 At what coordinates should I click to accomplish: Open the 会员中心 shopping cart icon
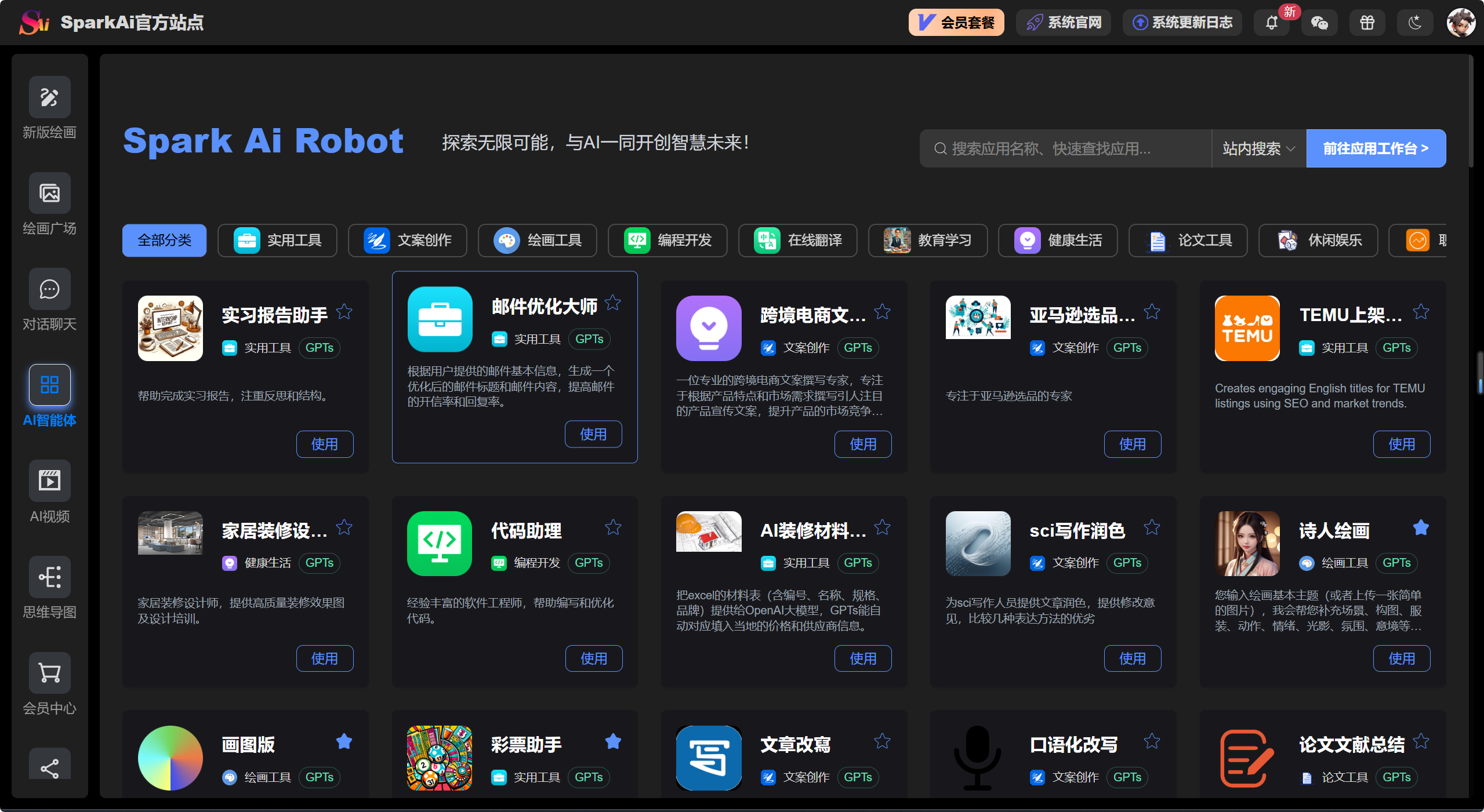point(49,673)
